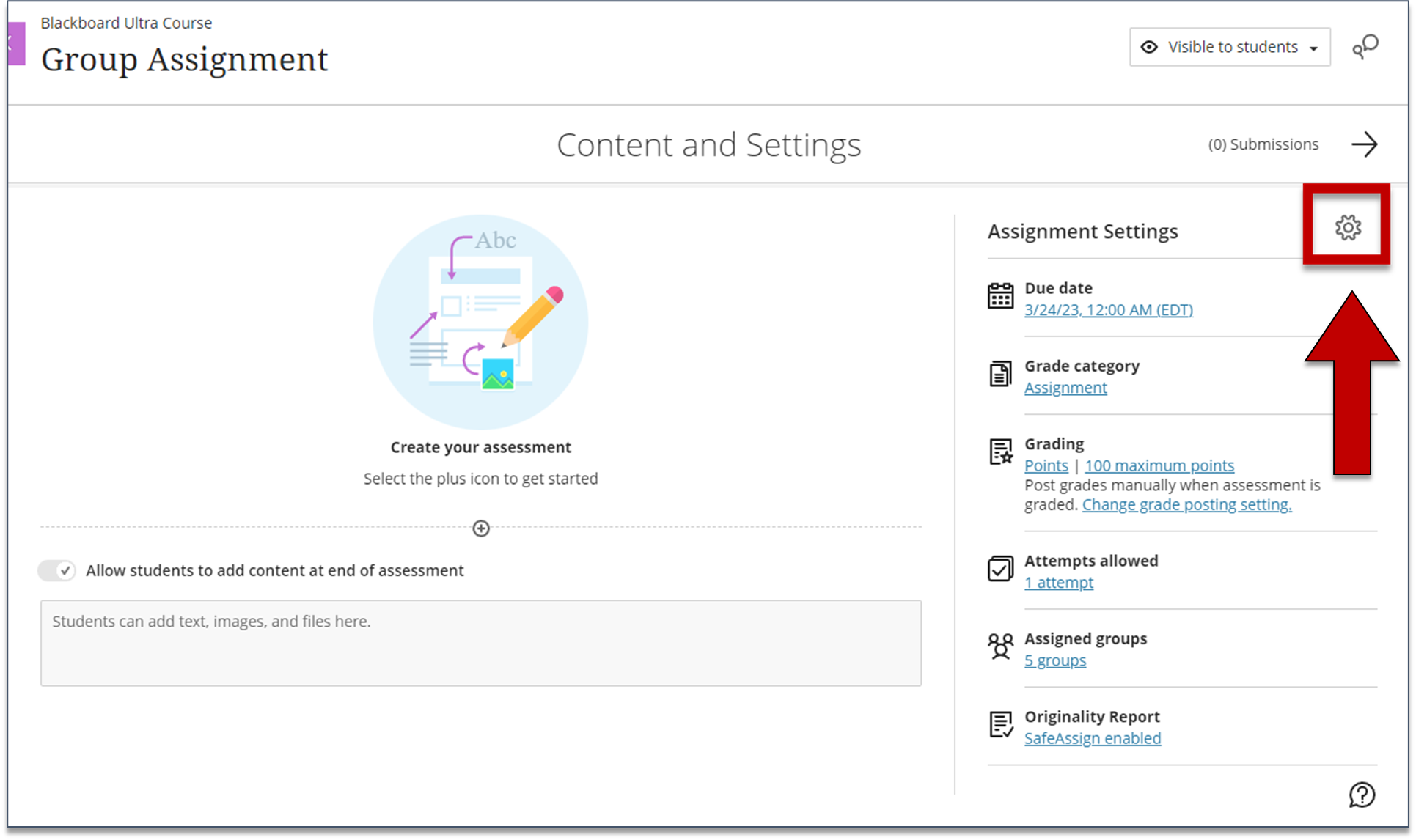Viewport: 1416px width, 840px height.
Task: Click the Due date calendar icon
Action: (x=1000, y=296)
